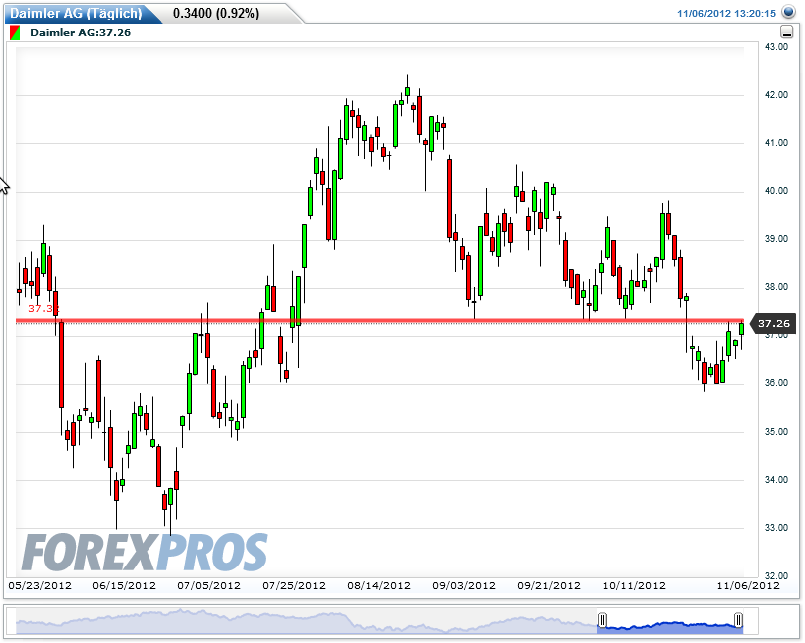Click the red/green candlestick legend icon
The width and height of the screenshot is (805, 643).
14,32
